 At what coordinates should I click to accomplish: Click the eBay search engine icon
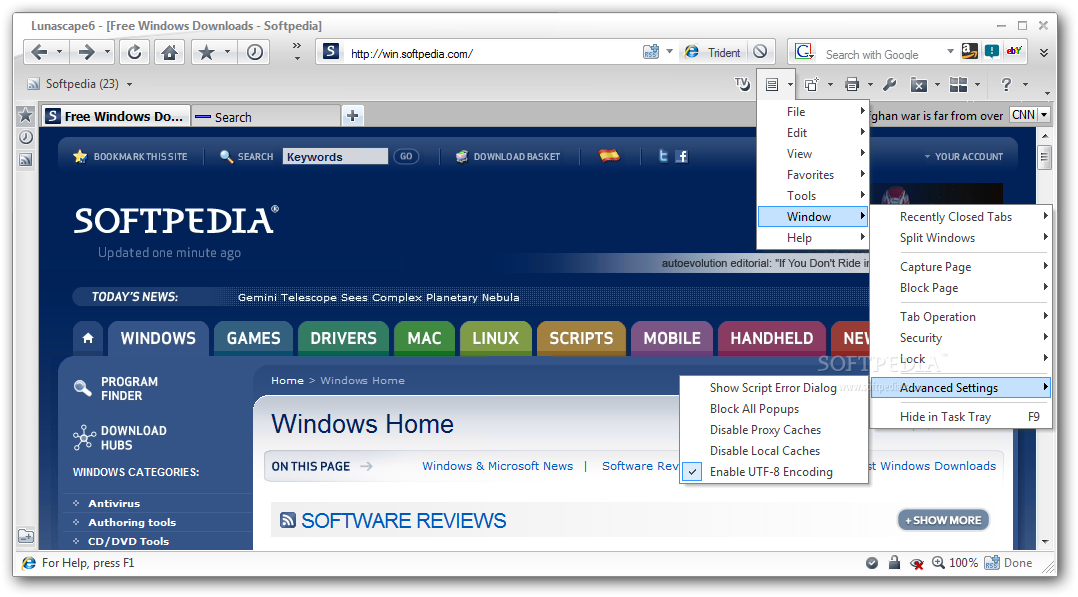[1014, 51]
